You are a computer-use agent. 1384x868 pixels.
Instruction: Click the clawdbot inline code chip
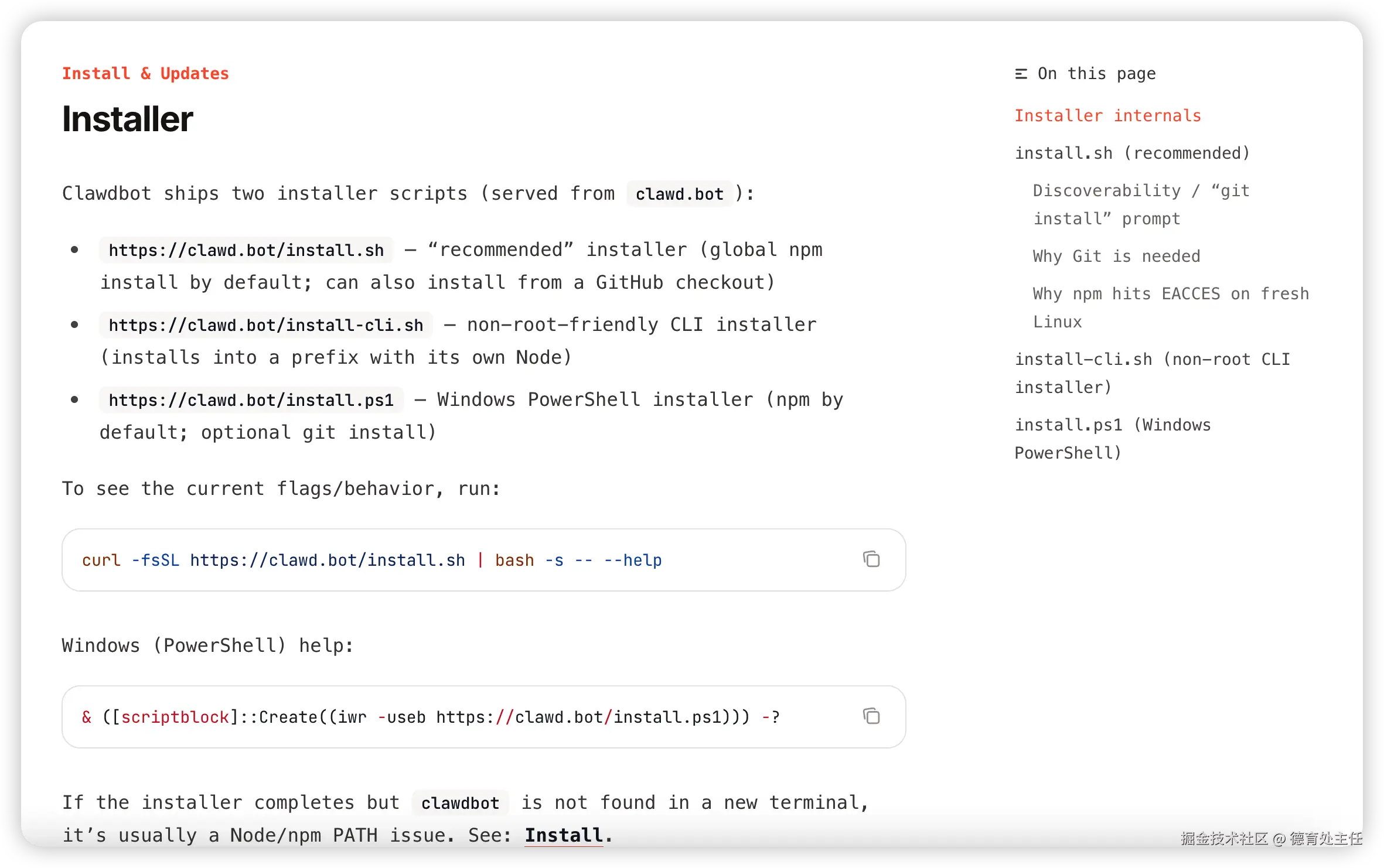460,804
